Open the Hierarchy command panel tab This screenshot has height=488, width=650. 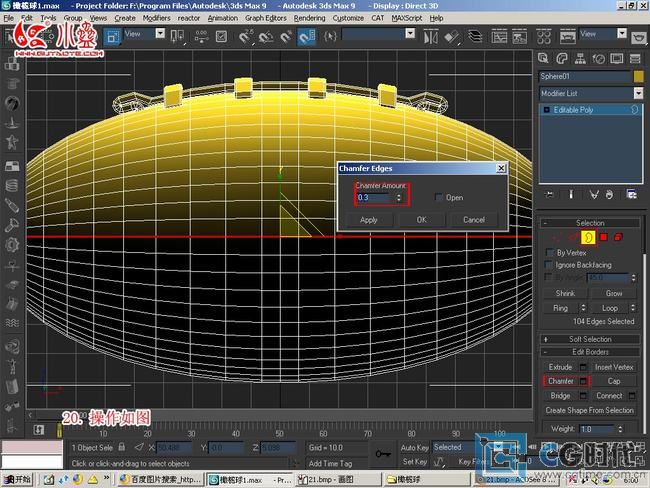point(580,58)
